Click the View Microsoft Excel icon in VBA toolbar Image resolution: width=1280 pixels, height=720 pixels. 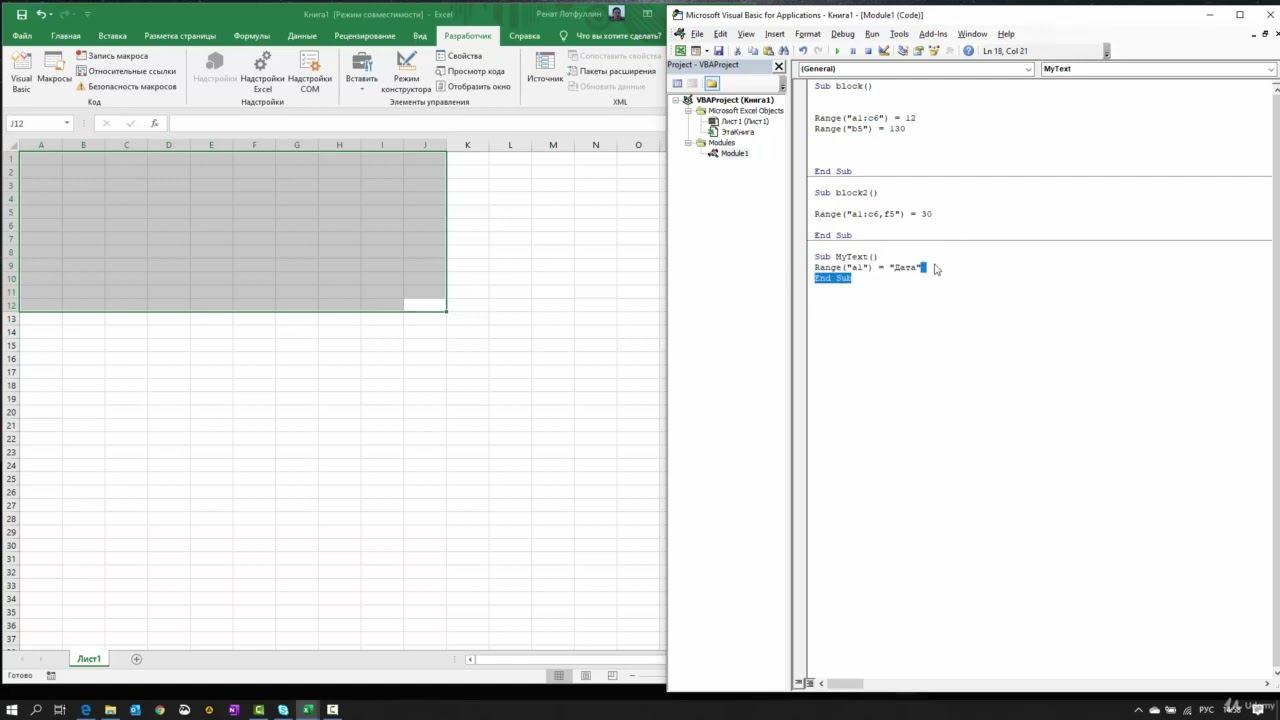click(x=681, y=51)
